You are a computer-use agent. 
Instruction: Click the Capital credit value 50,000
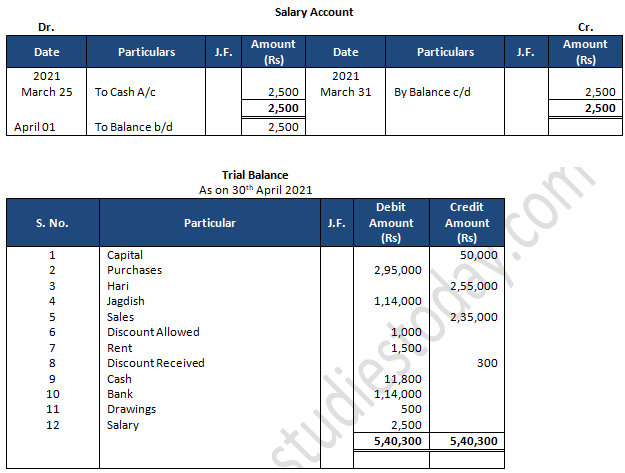479,255
